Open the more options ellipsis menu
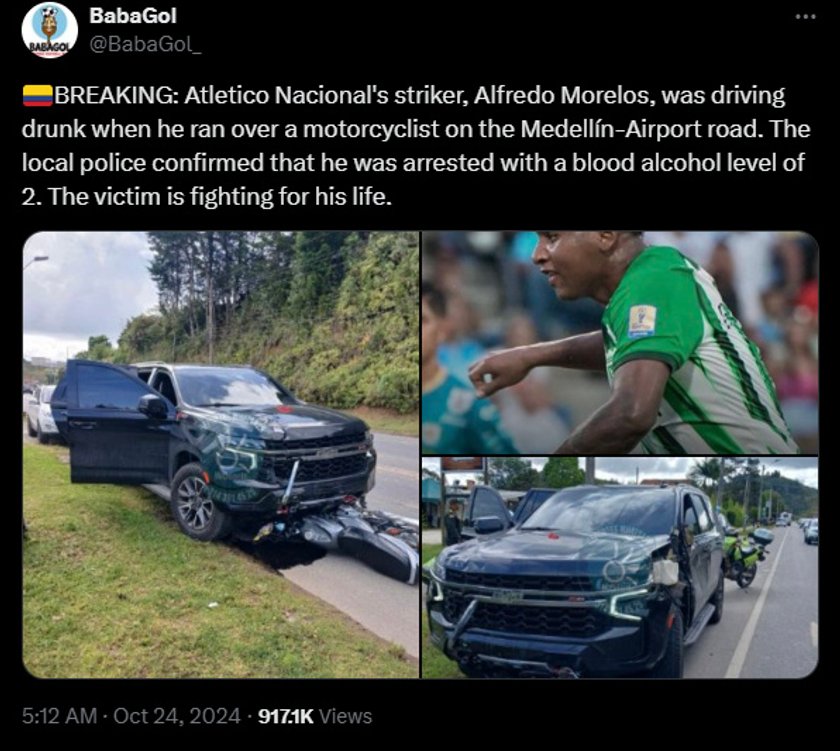 click(x=805, y=17)
